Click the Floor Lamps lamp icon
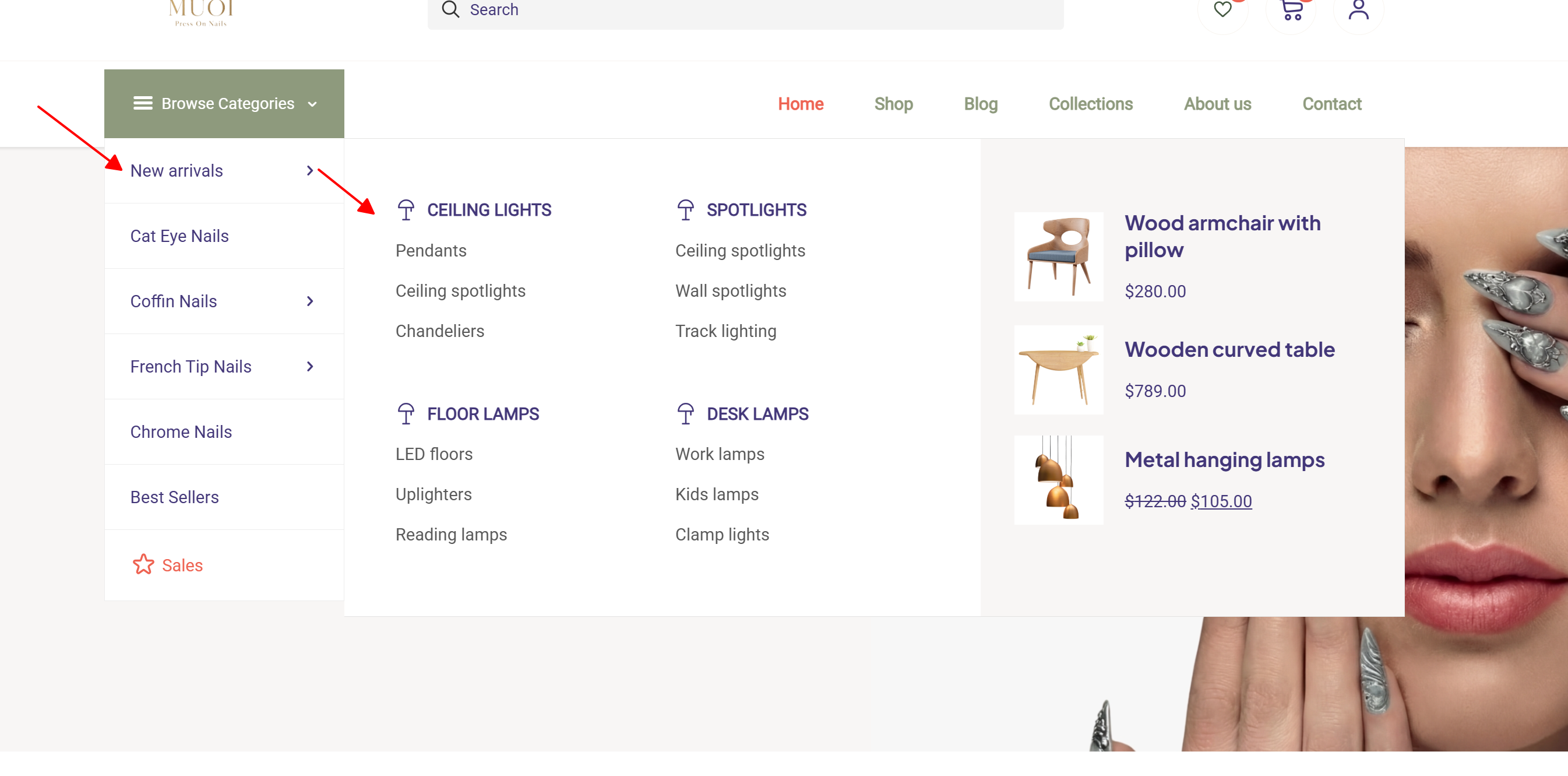1568x776 pixels. [x=406, y=413]
